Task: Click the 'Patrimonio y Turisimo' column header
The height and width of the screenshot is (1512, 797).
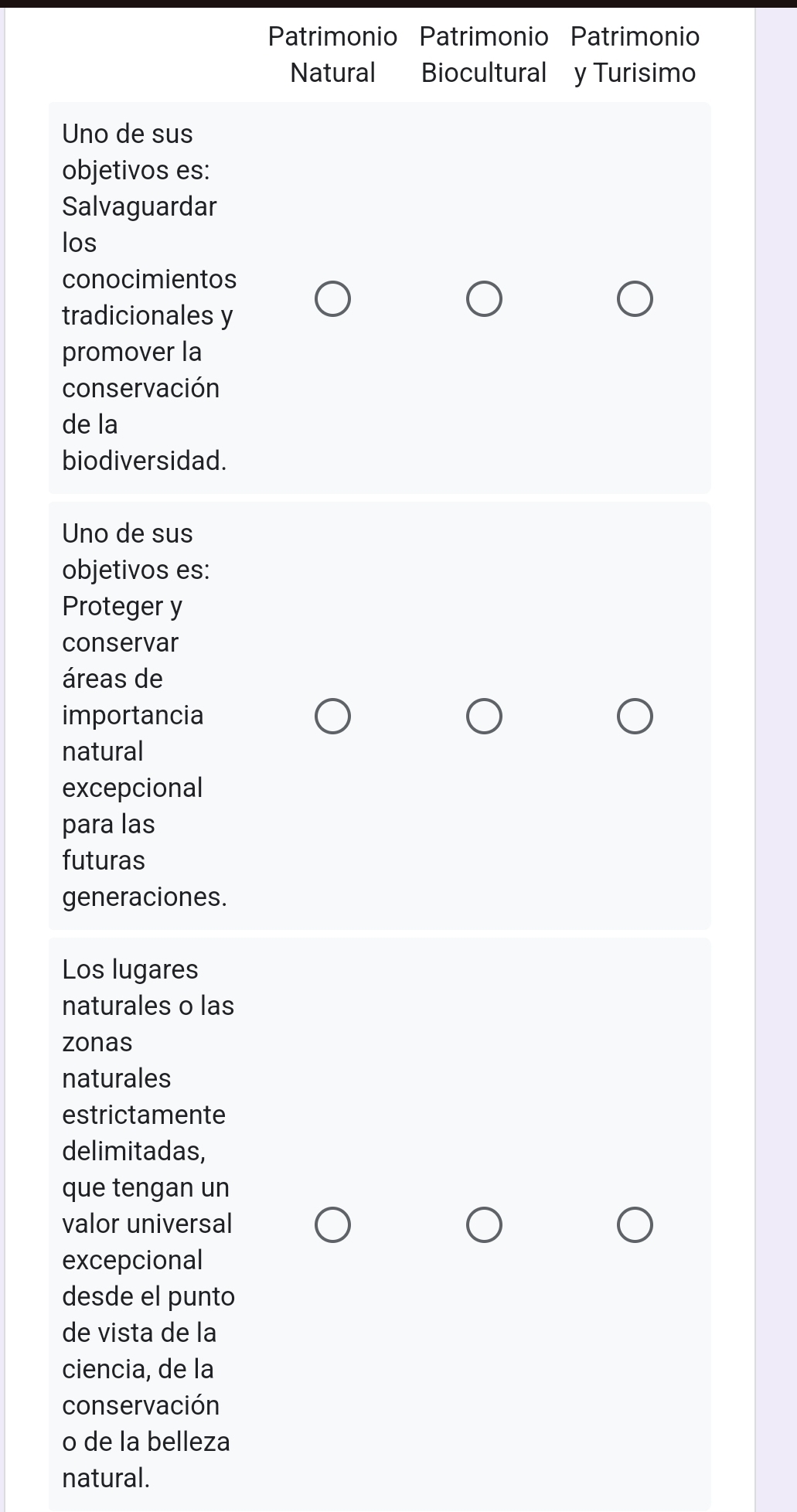Action: pos(635,54)
